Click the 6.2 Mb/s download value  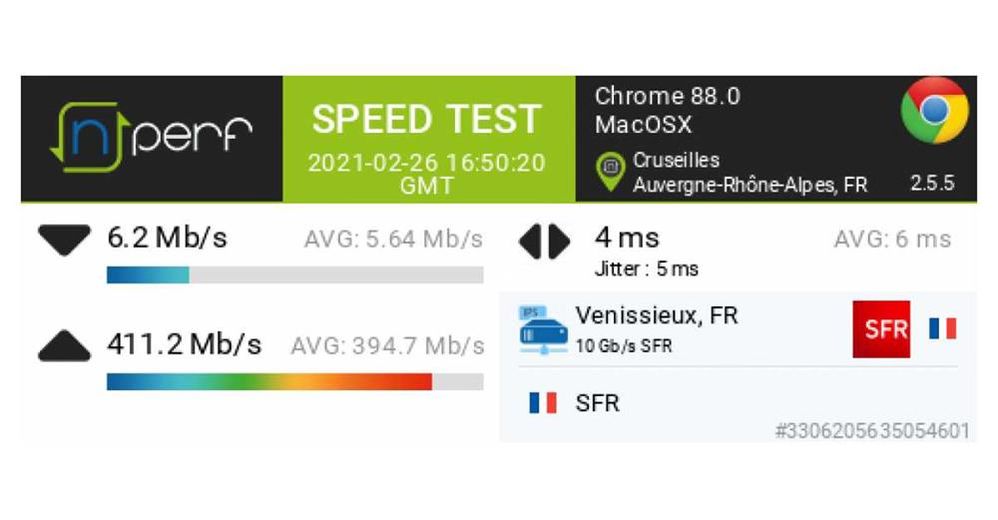[x=167, y=238]
